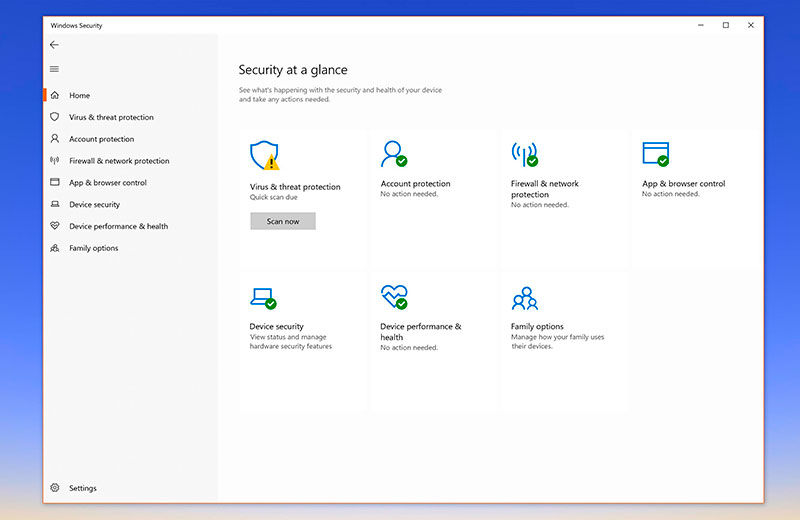The image size is (800, 520).
Task: Click the Device security laptop icon tile
Action: pos(262,297)
